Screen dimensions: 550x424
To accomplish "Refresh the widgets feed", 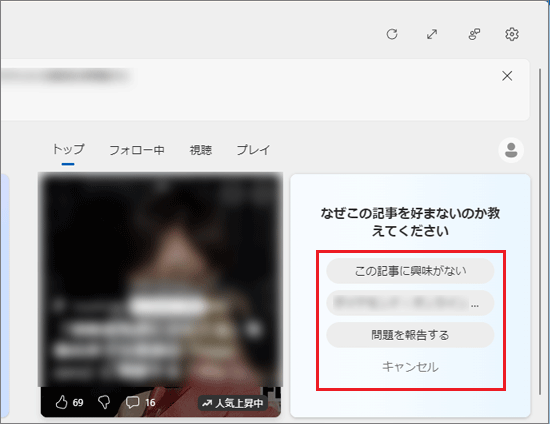I will click(392, 34).
